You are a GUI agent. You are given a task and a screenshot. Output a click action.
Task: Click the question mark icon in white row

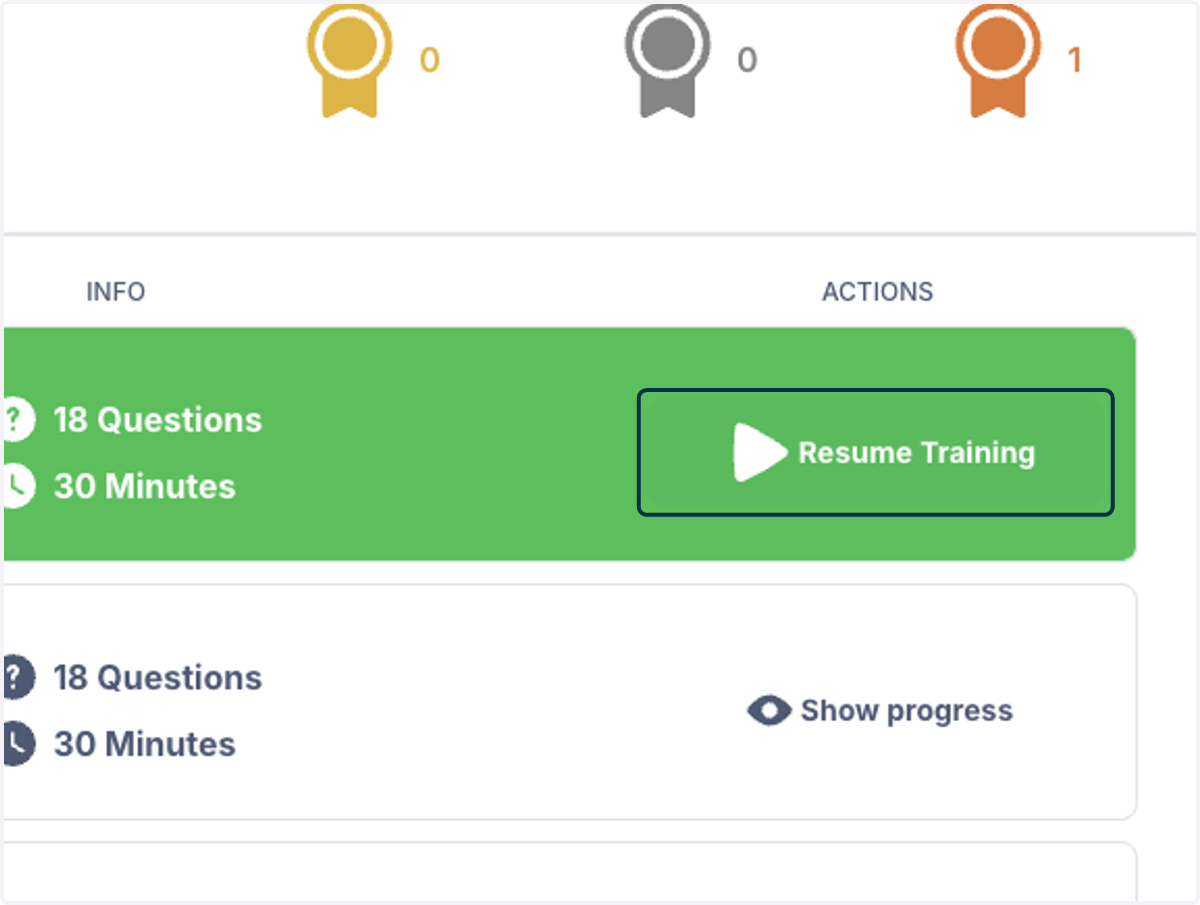tap(18, 677)
